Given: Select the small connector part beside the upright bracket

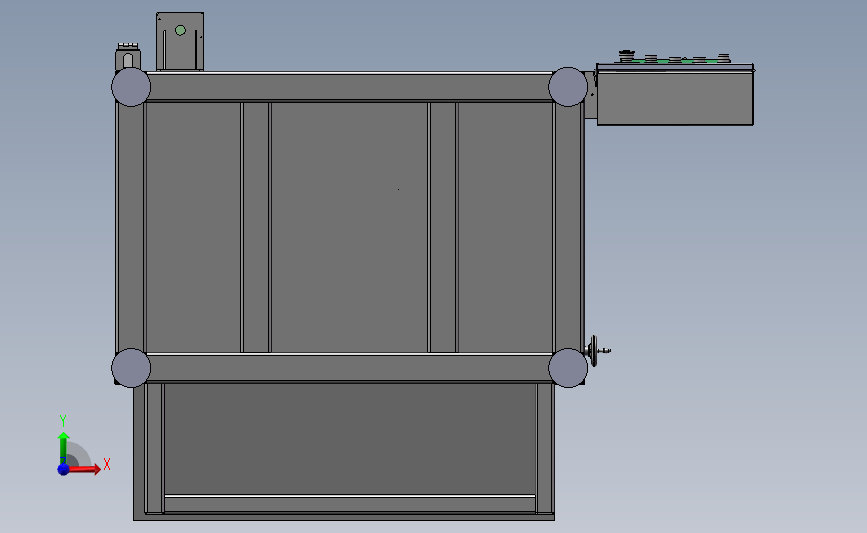Looking at the screenshot, I should click(x=128, y=56).
